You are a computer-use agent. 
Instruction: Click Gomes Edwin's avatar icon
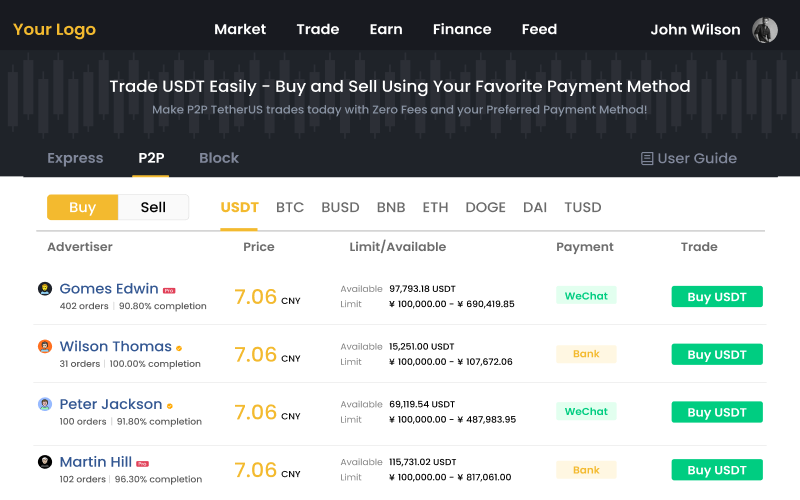[45, 289]
